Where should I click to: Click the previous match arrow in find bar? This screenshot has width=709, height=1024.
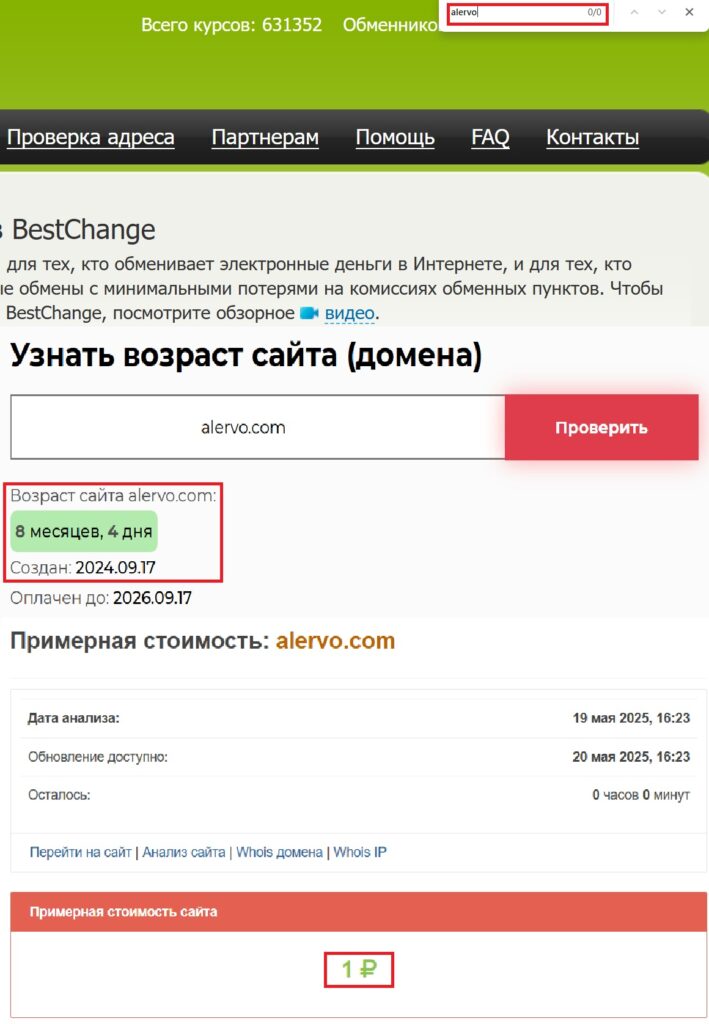pyautogui.click(x=633, y=12)
